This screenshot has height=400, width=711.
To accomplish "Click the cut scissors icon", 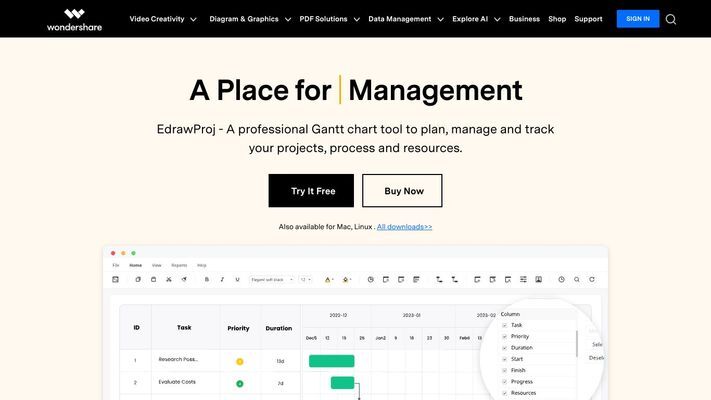I will coord(169,279).
